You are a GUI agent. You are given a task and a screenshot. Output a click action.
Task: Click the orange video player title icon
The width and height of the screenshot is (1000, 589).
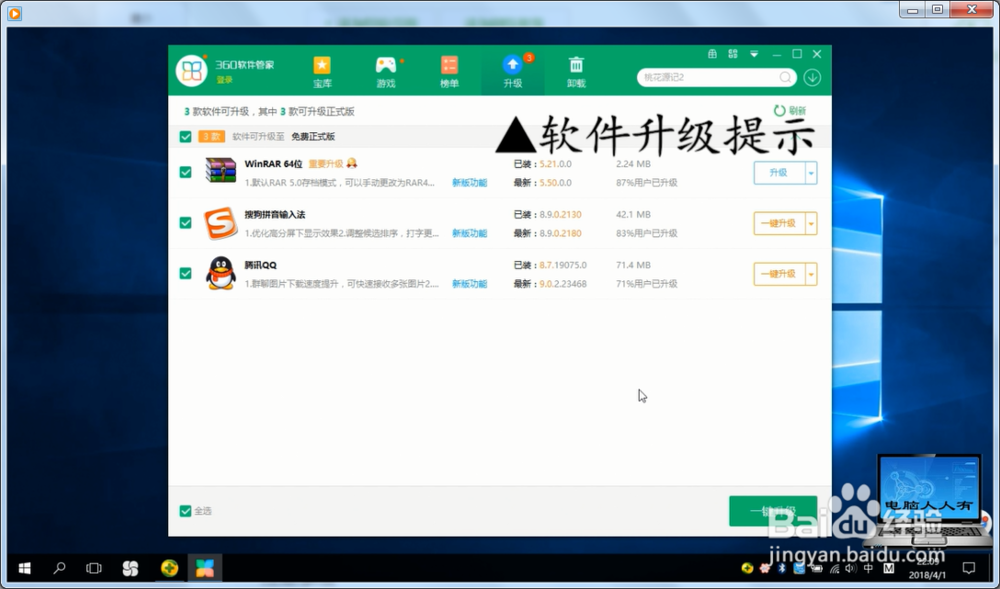click(x=15, y=13)
